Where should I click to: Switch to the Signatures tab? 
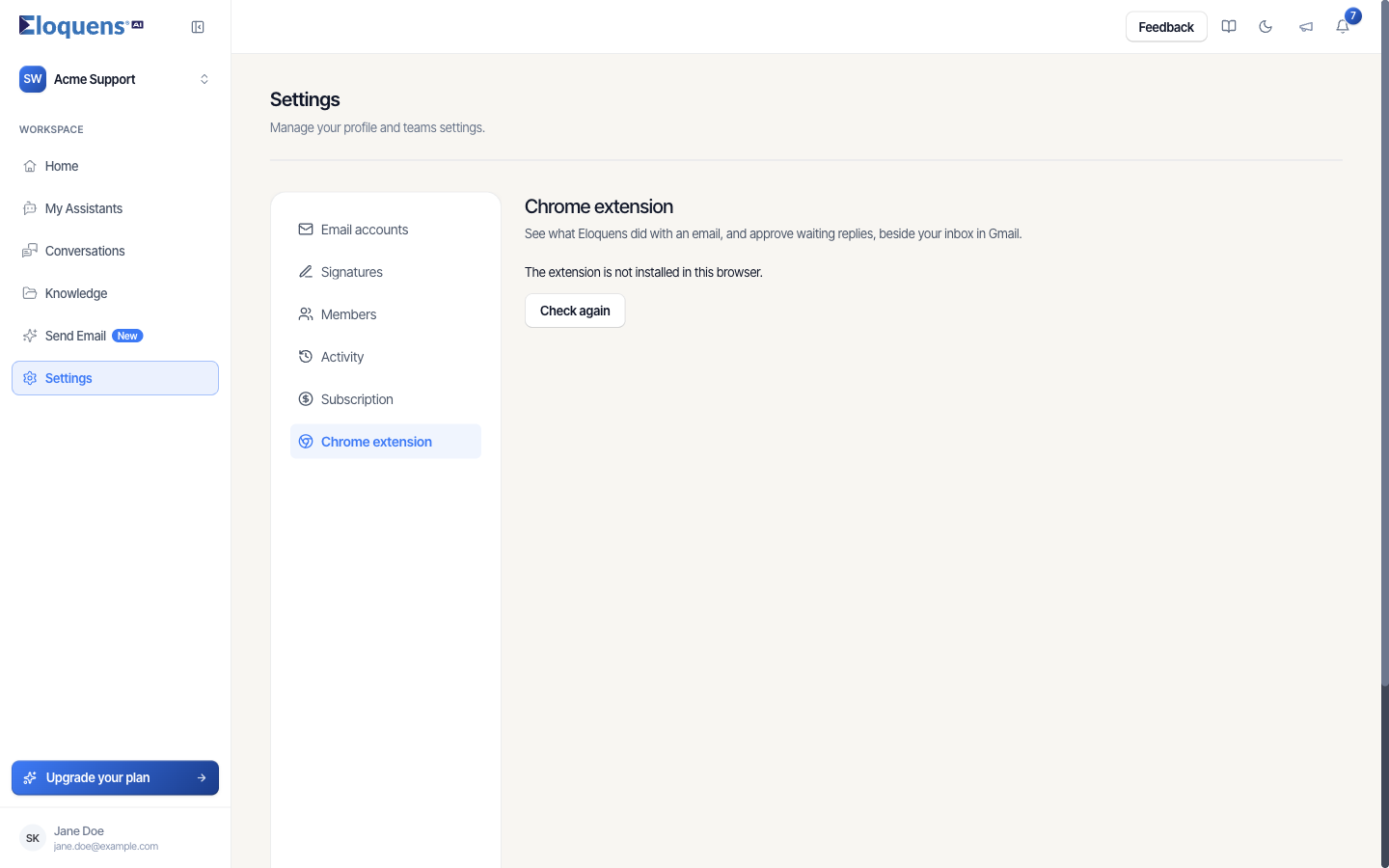[386, 272]
